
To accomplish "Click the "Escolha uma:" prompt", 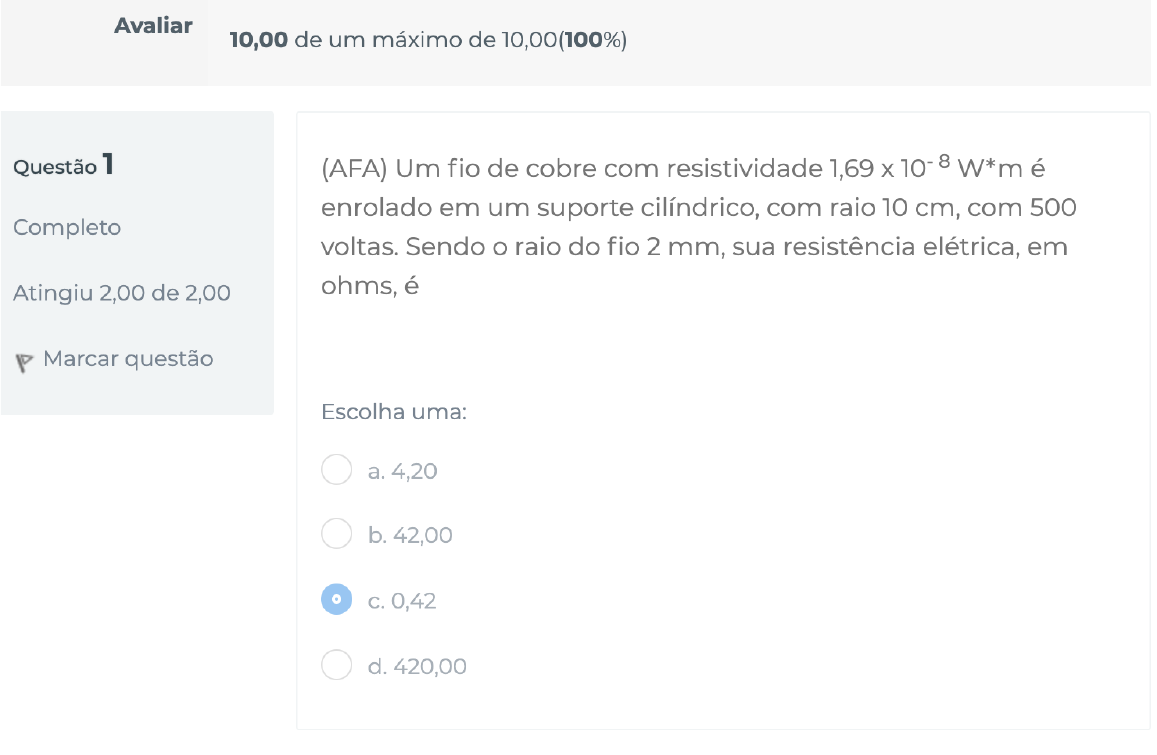I will (x=394, y=412).
